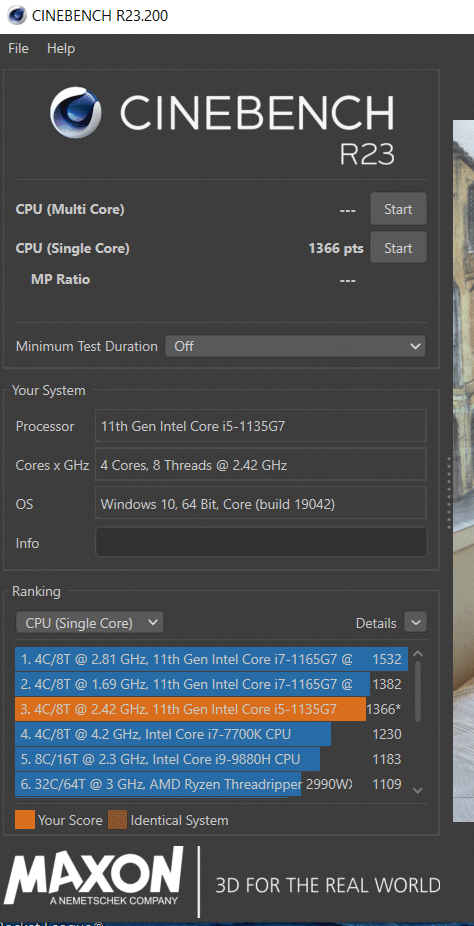Click the Identical System brown swatch
This screenshot has width=474, height=926.
(117, 820)
